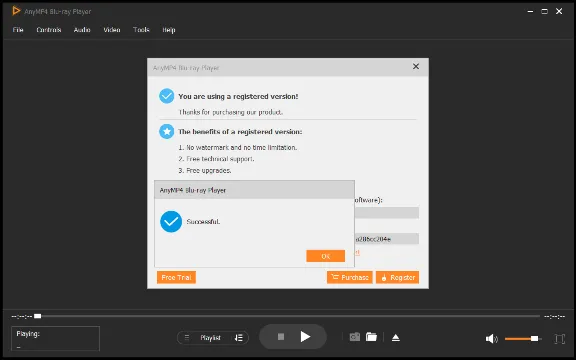Click the playback progress bar handle
This screenshot has width=576, height=360.
click(37, 316)
